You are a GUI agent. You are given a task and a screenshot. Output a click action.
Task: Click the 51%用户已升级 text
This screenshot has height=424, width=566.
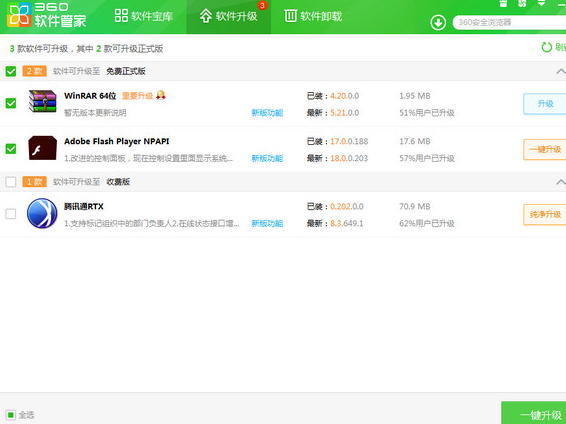[427, 113]
